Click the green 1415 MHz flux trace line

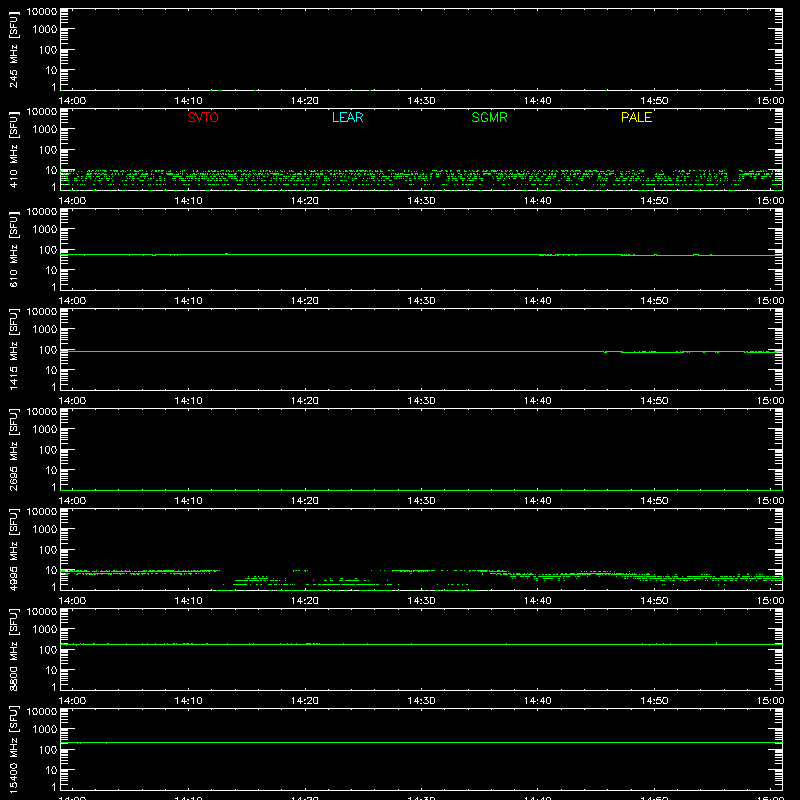pos(421,352)
